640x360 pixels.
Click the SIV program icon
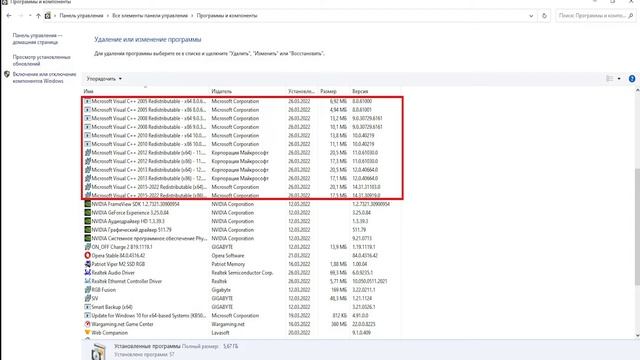[87, 298]
